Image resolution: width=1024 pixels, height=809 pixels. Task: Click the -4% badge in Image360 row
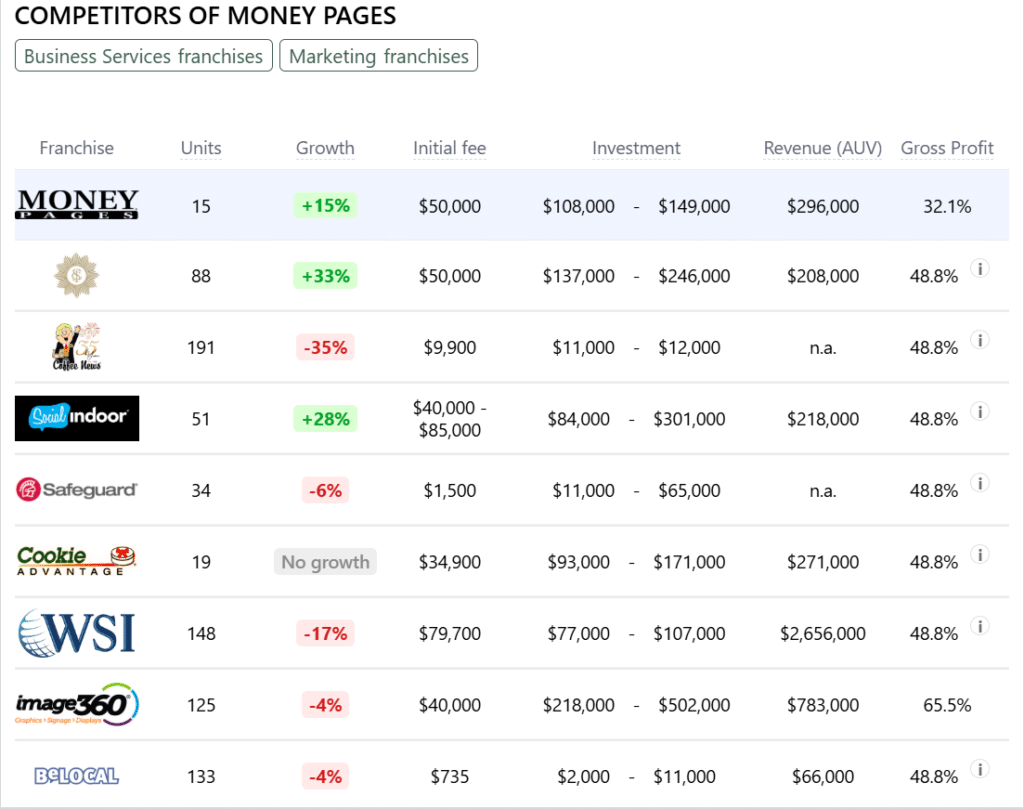[325, 705]
